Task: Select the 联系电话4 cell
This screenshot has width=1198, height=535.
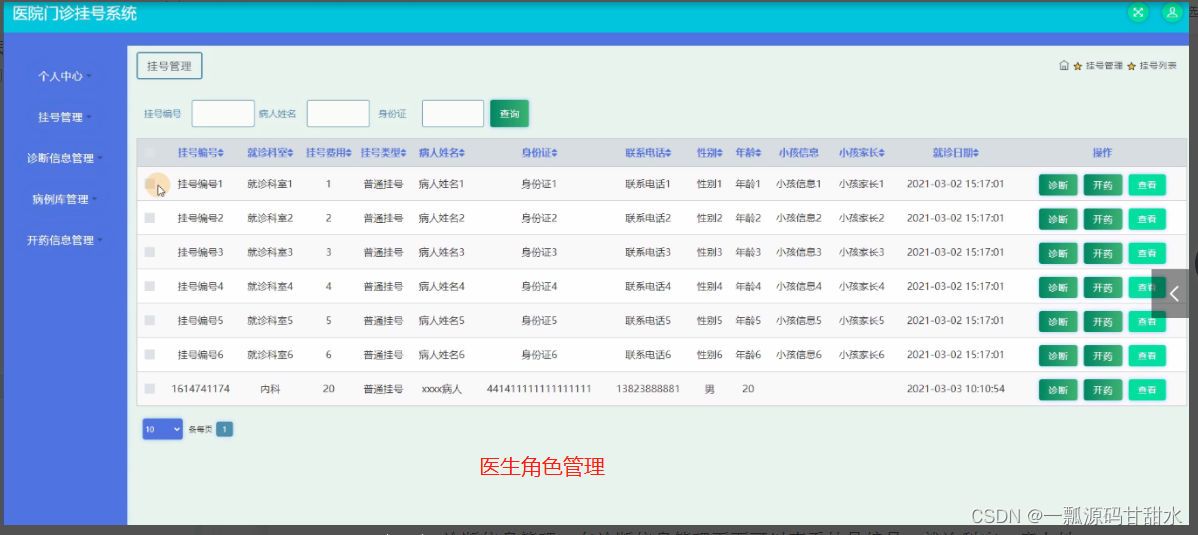Action: point(648,287)
